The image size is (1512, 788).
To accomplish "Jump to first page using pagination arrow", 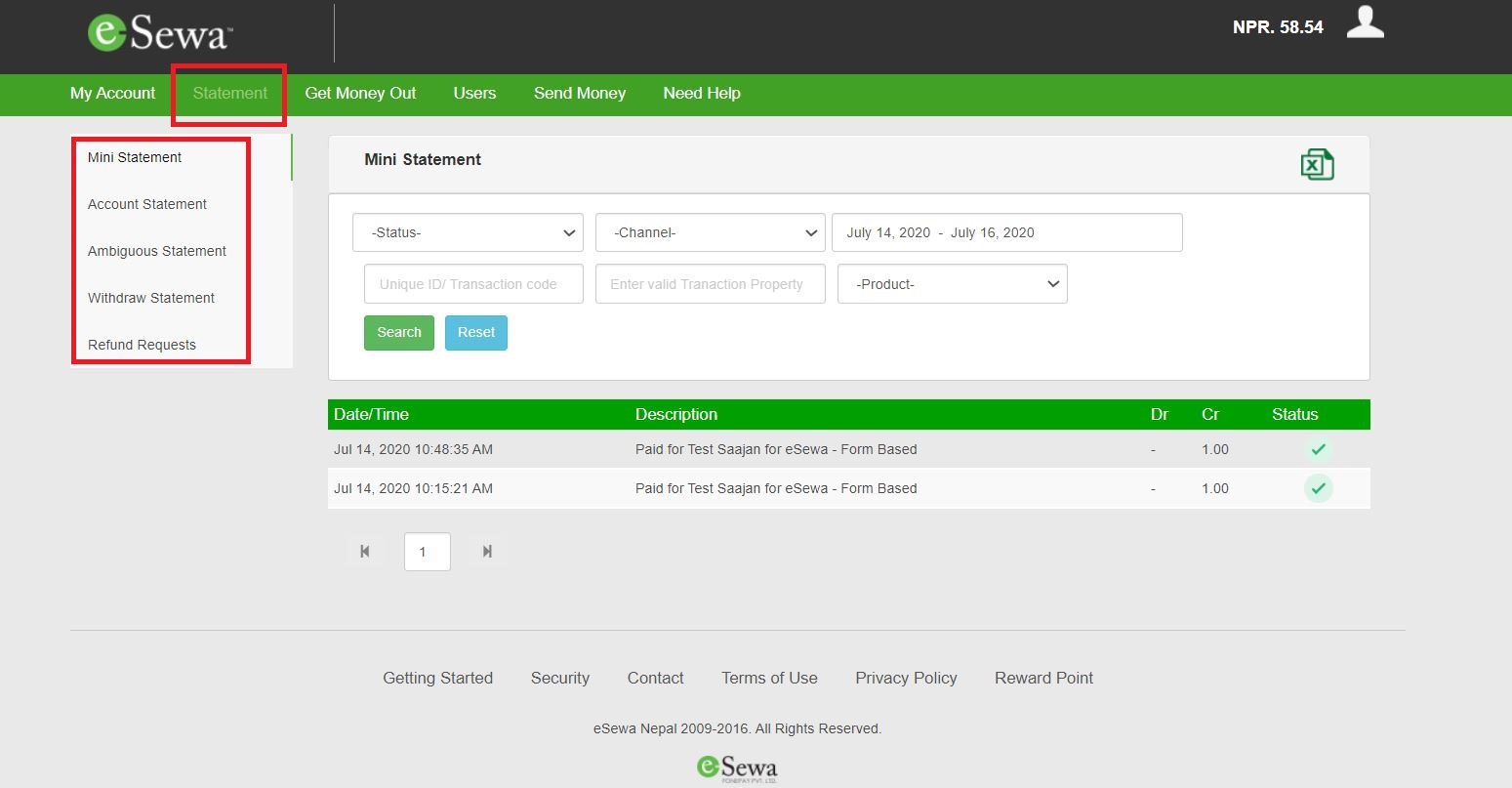I will tap(365, 551).
